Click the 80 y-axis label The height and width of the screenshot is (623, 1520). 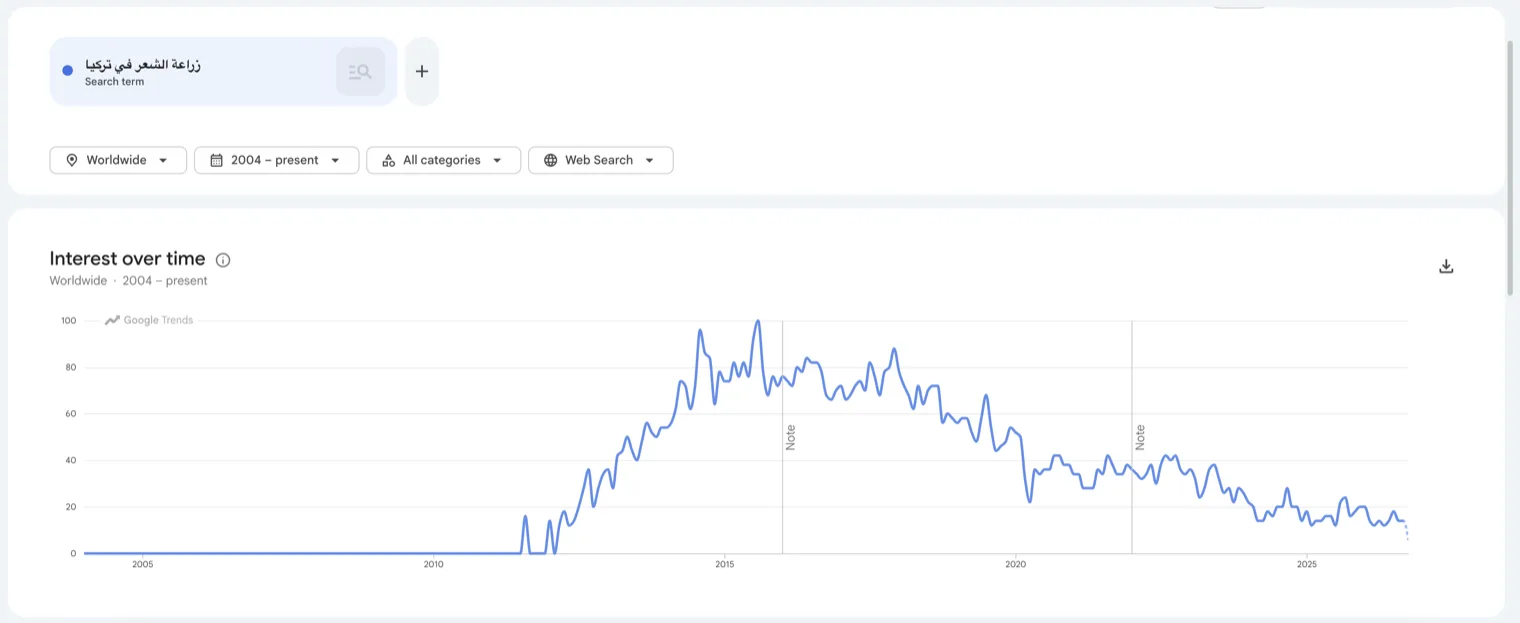click(71, 367)
